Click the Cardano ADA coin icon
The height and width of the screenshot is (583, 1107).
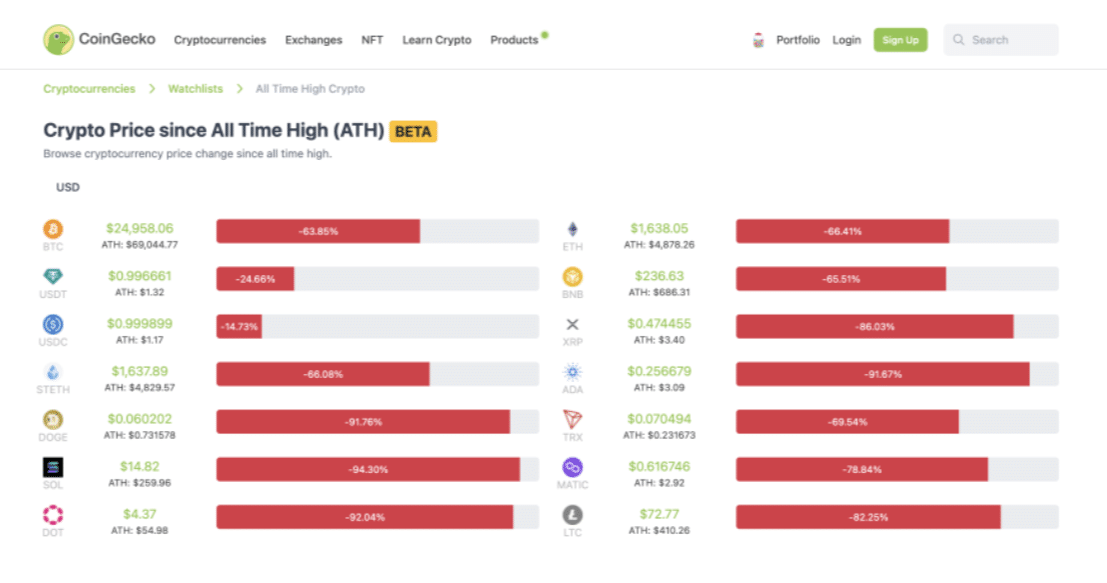[x=573, y=371]
